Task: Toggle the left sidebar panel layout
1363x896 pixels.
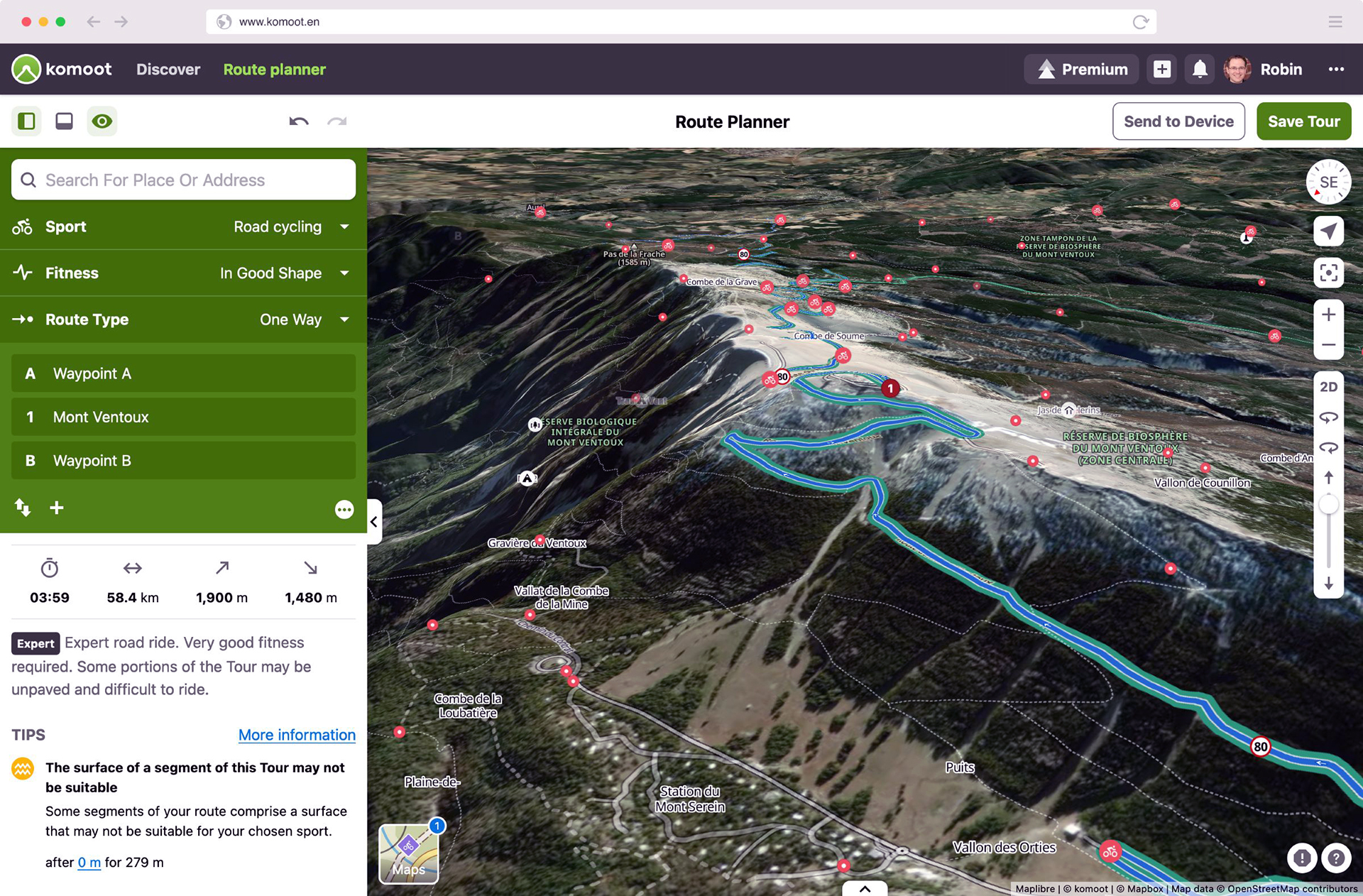Action: pyautogui.click(x=26, y=121)
